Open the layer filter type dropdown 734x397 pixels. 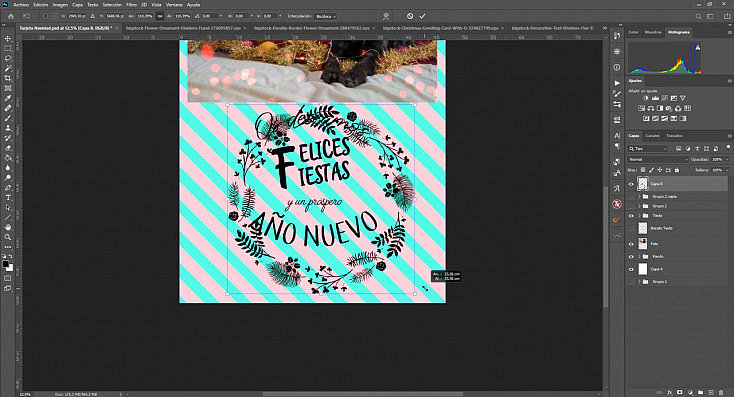tap(648, 148)
